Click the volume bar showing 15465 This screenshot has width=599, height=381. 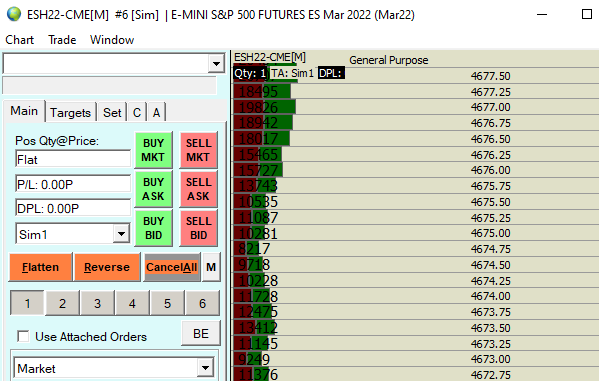tap(258, 154)
